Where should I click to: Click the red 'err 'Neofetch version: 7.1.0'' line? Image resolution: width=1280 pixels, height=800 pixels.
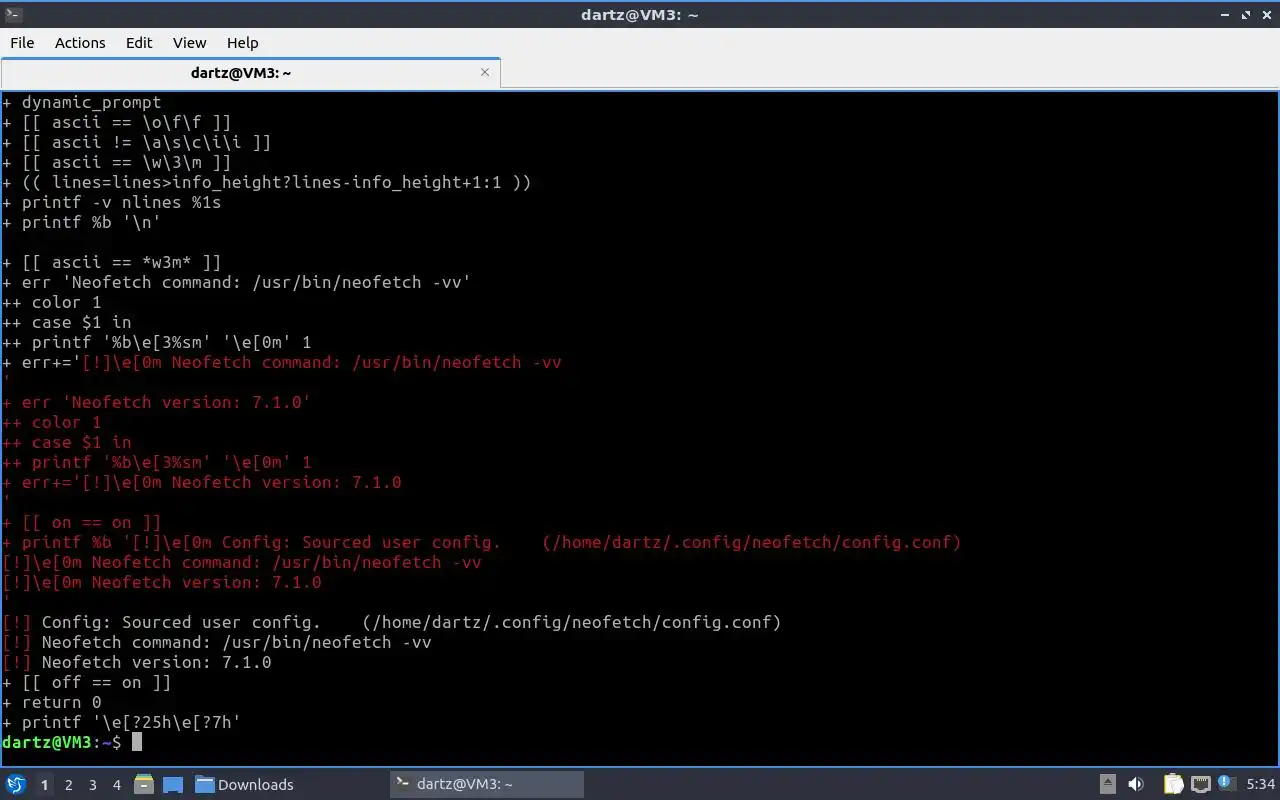pos(157,402)
